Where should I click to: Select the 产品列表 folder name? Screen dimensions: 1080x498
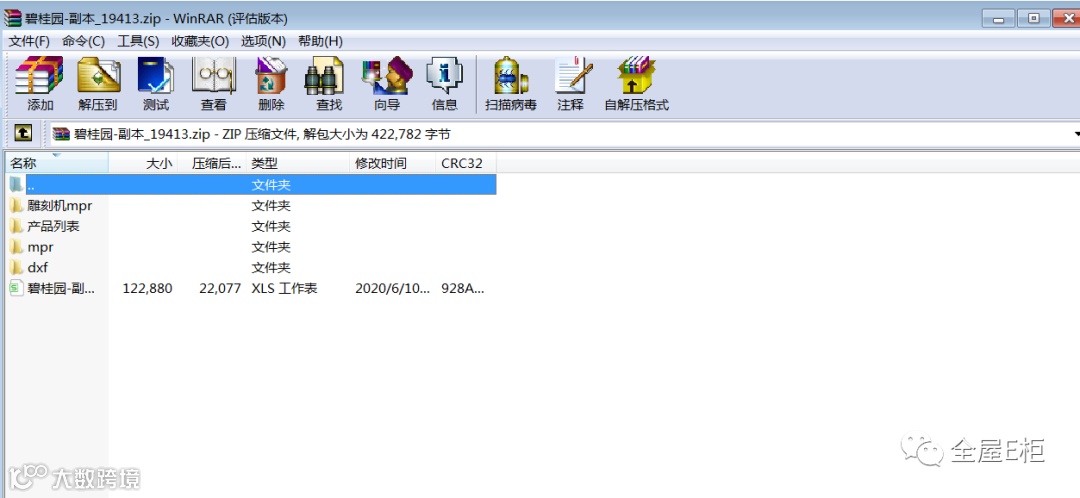coord(53,226)
